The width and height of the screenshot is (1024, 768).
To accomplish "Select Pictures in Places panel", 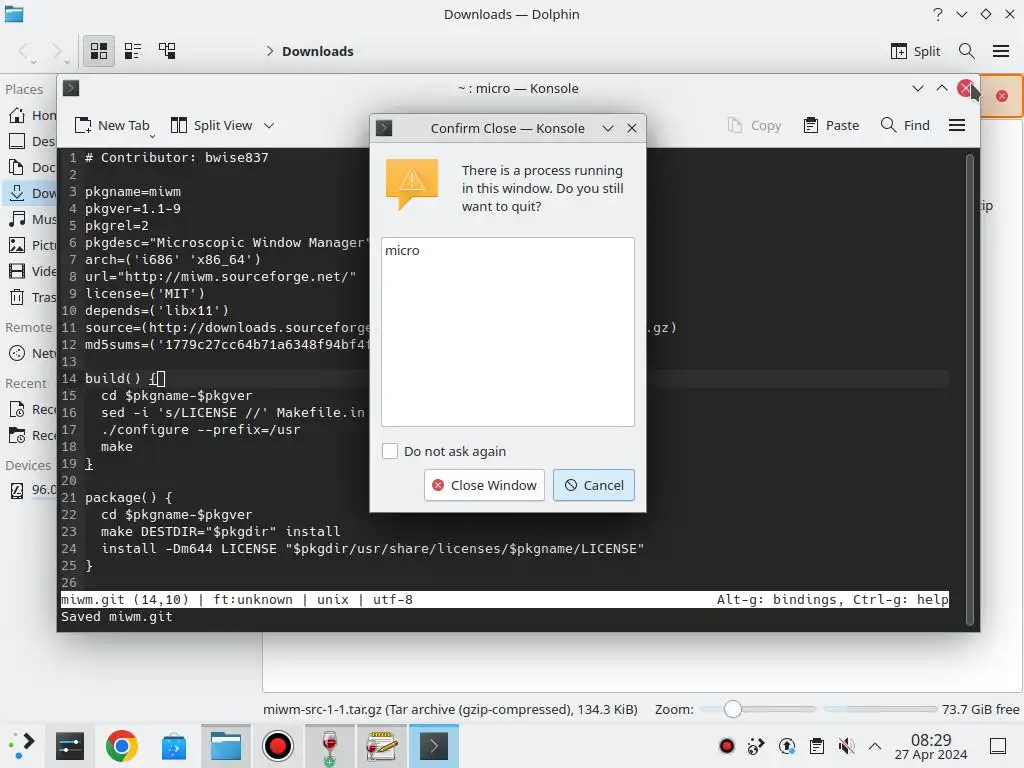I will coord(31,245).
